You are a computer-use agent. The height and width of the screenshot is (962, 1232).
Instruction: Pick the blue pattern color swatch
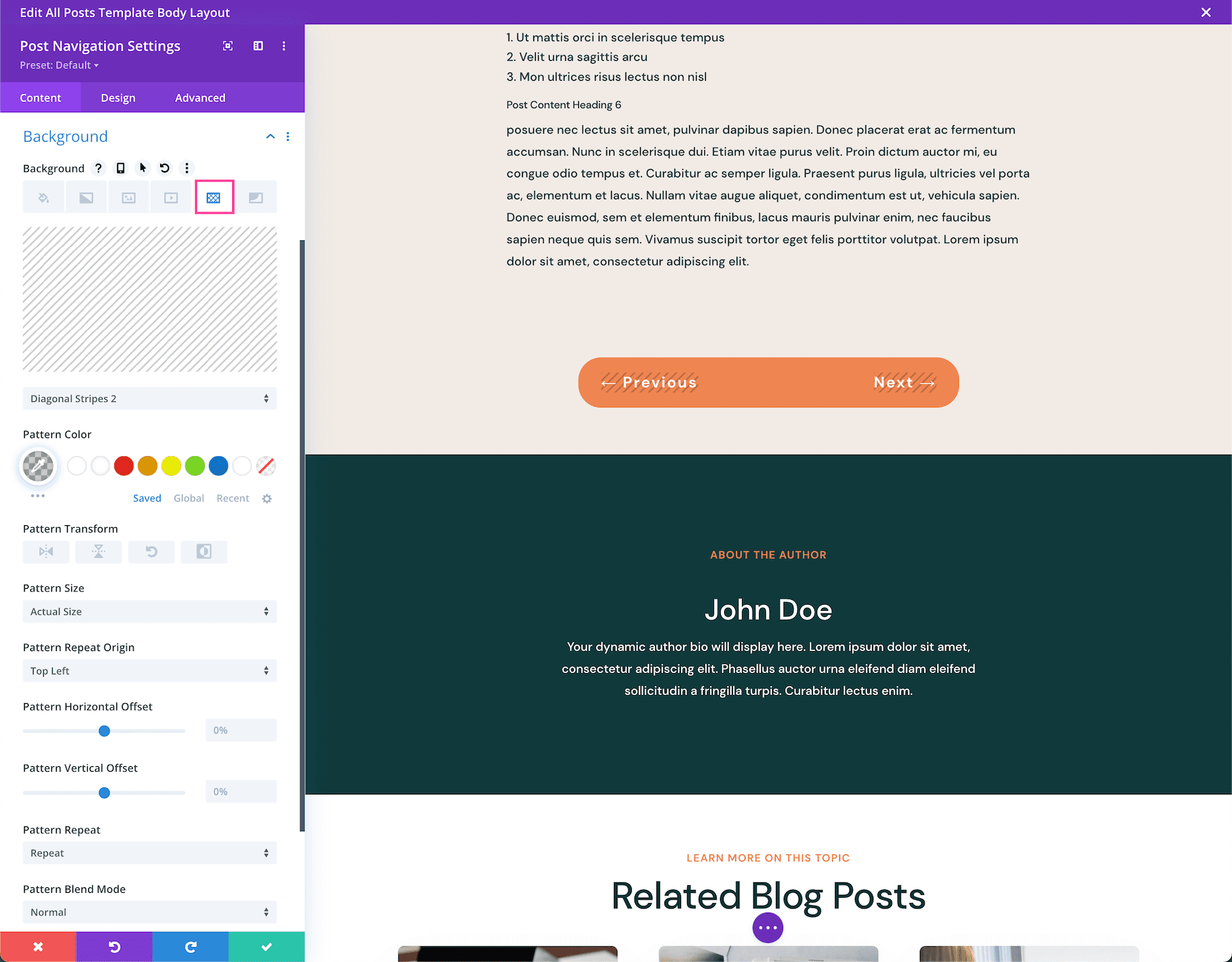coord(218,466)
